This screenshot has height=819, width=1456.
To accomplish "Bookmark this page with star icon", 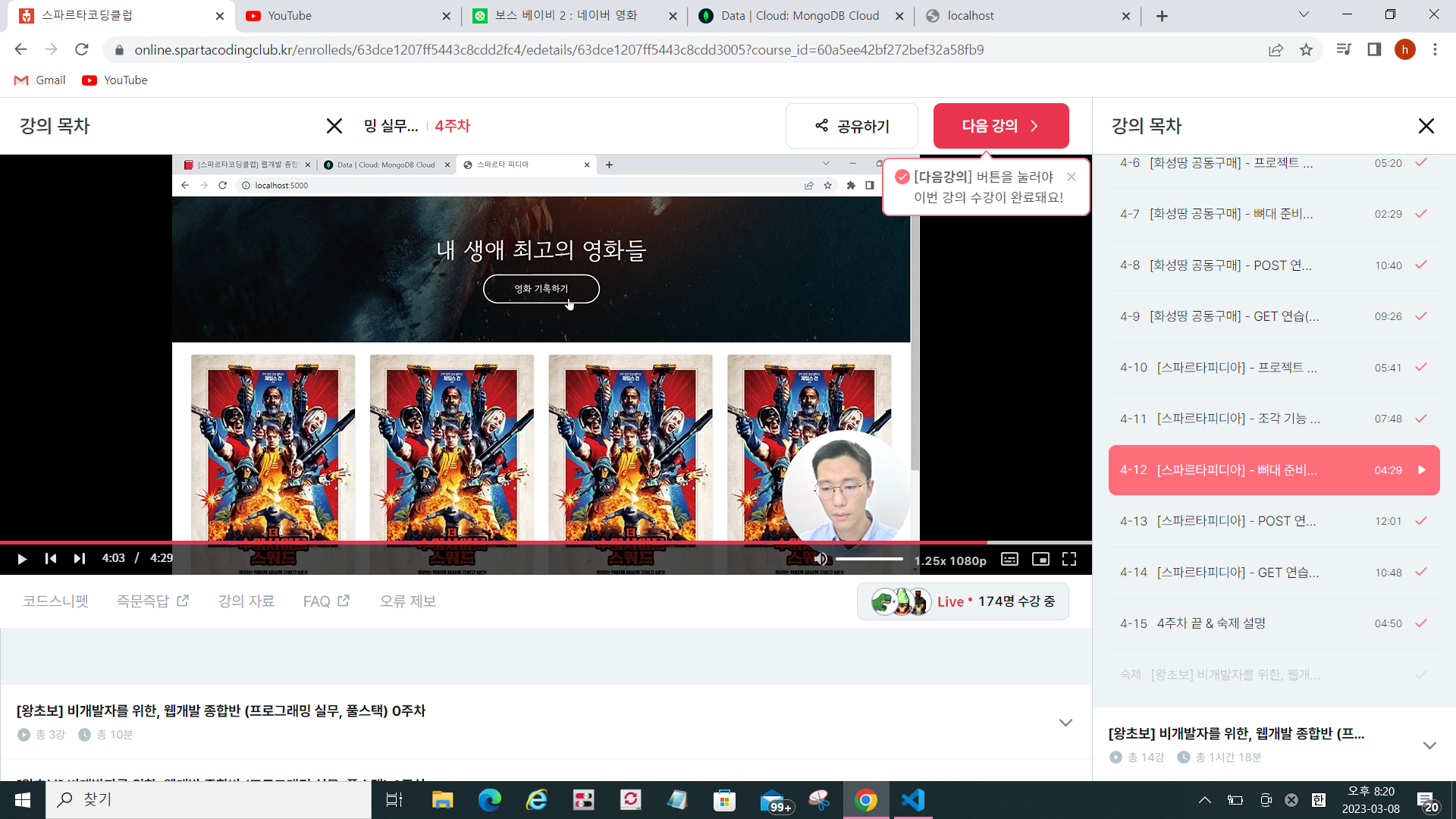I will [x=1306, y=50].
